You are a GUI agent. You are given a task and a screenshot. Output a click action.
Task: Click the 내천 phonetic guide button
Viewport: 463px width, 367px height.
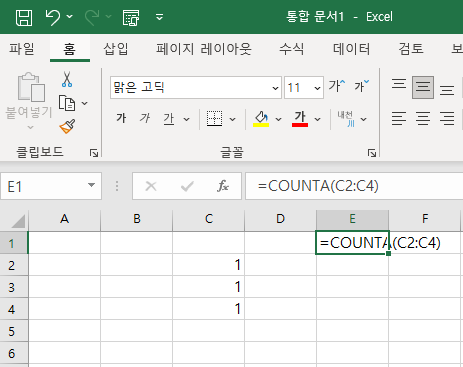346,119
